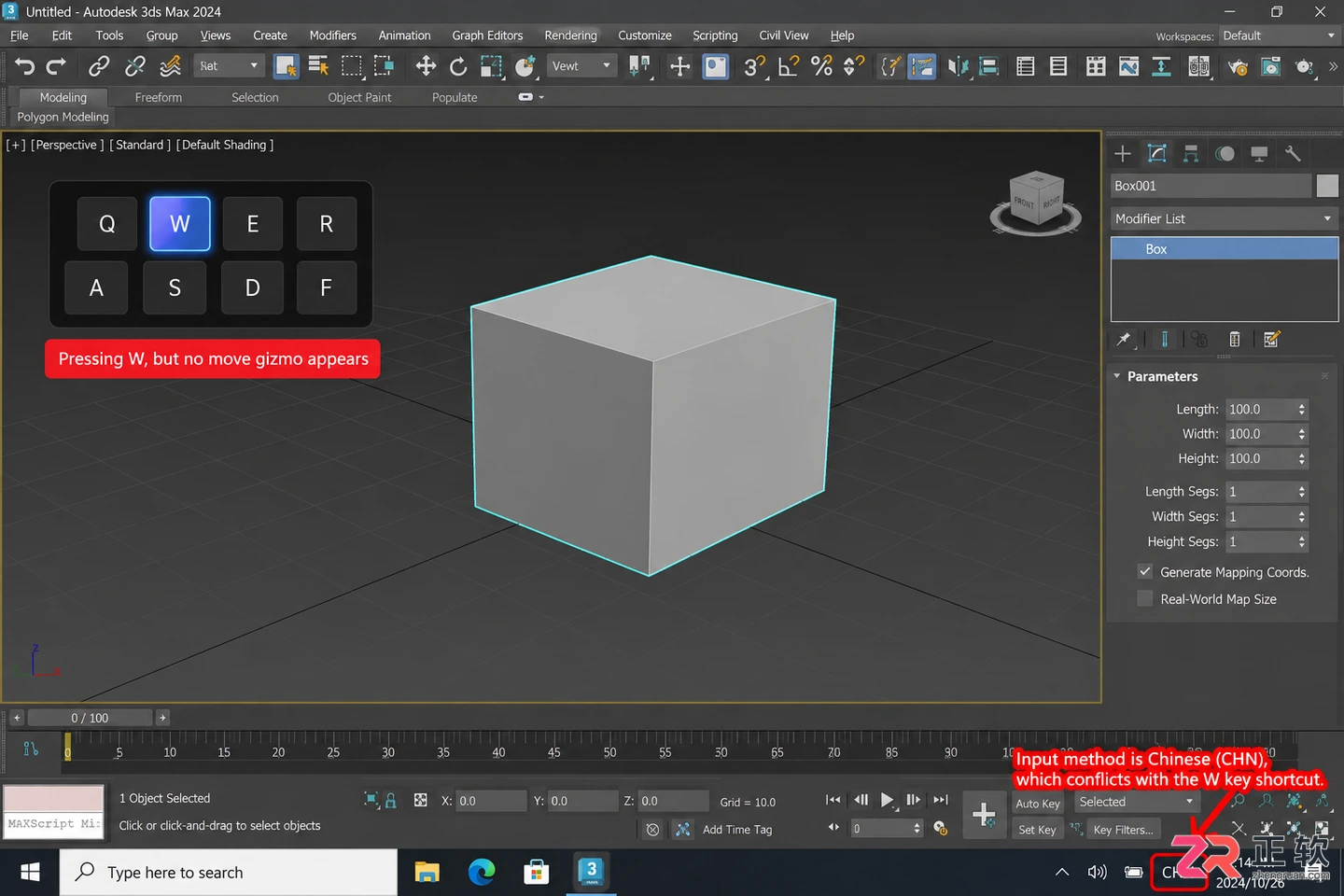Toggle Pin Stack in modifier panel

tap(1124, 340)
